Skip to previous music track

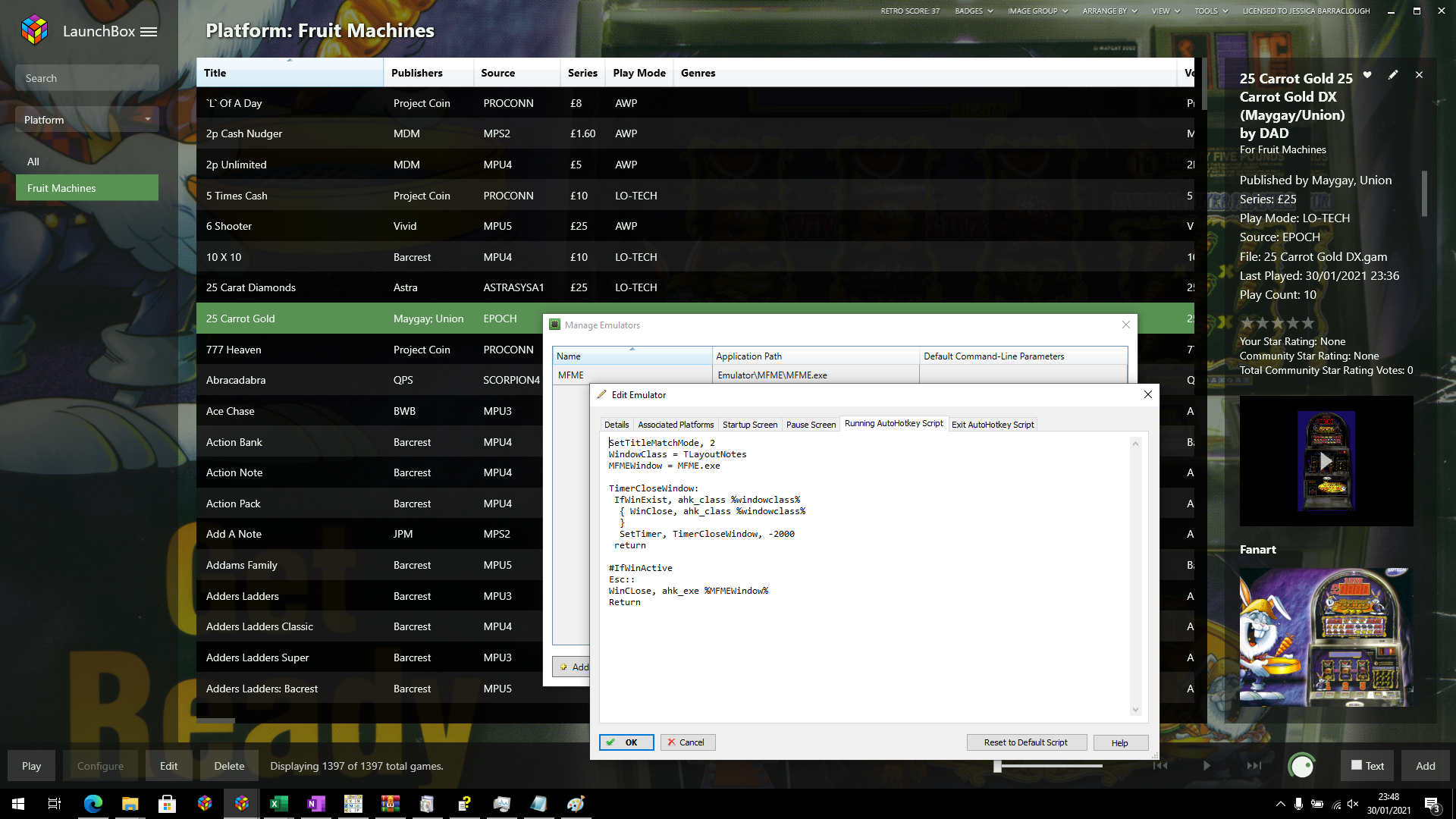click(x=1160, y=766)
